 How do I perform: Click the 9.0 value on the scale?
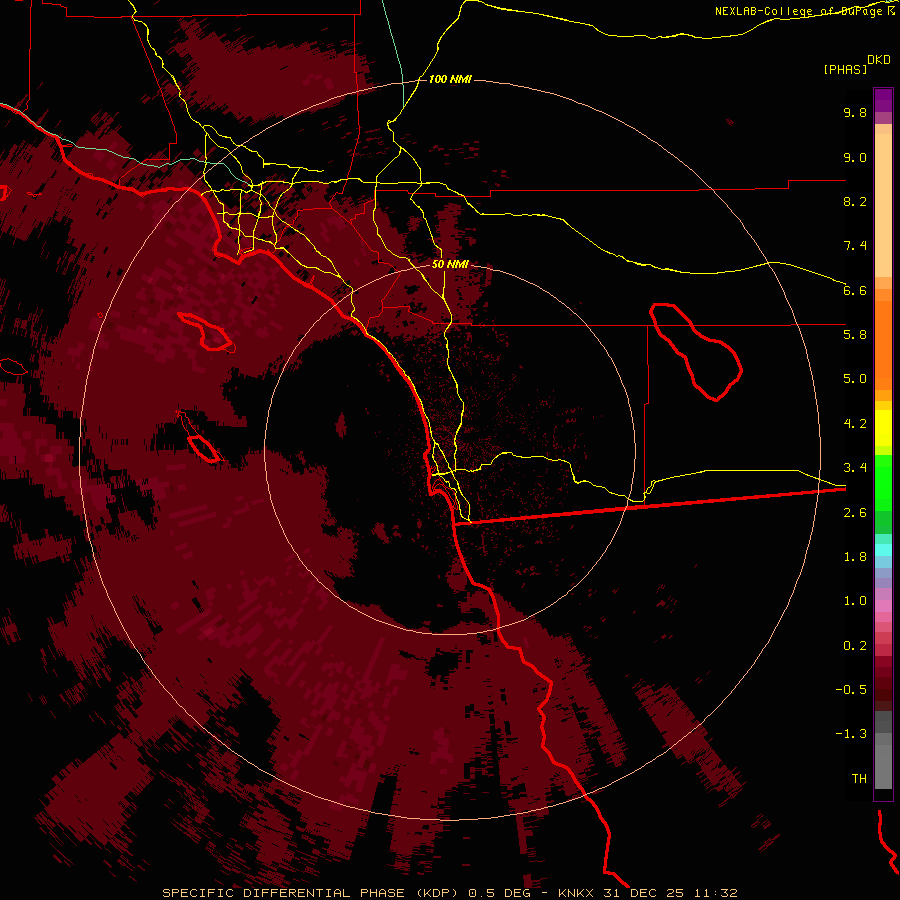[855, 157]
